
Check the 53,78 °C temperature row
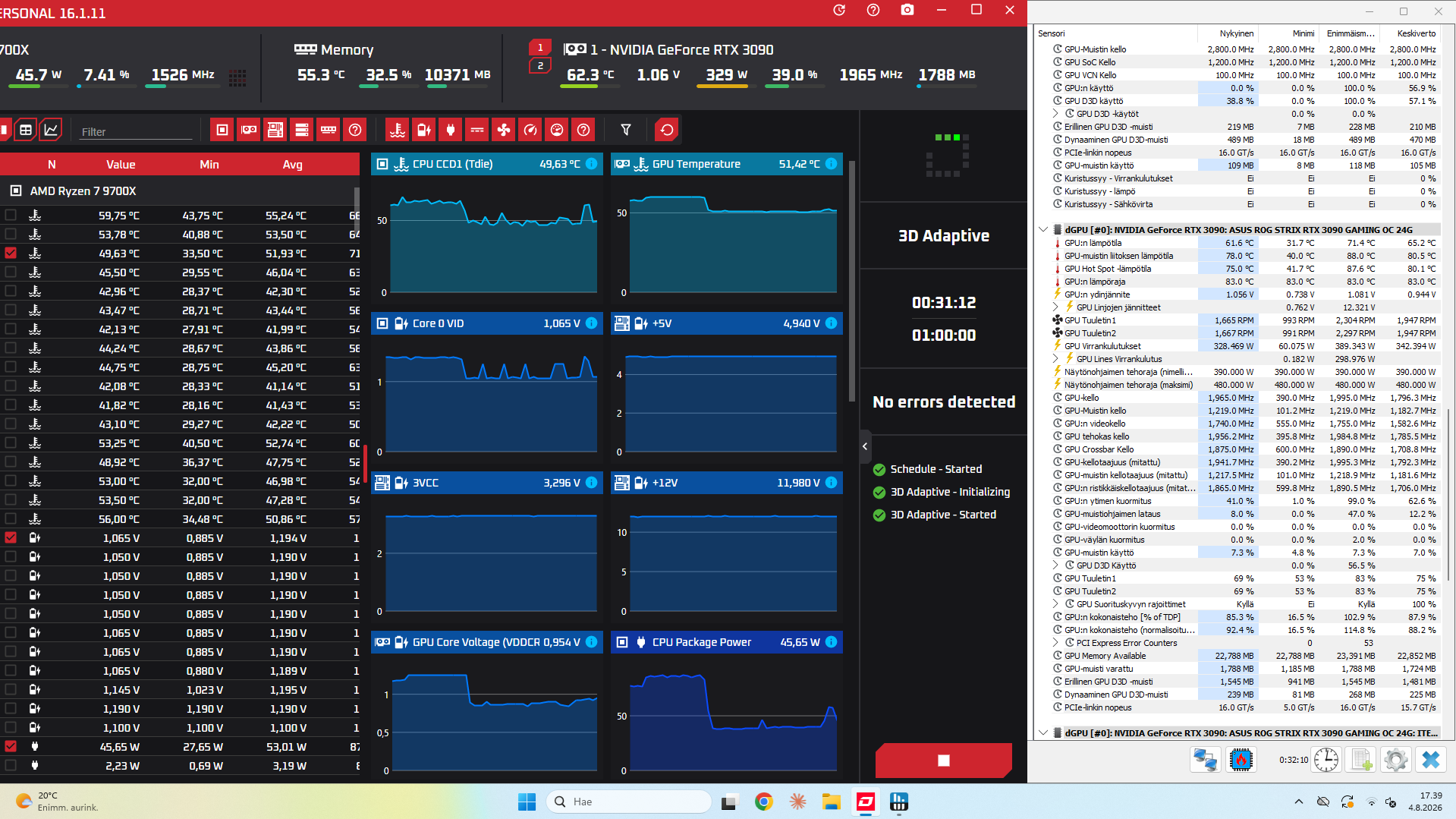[11, 235]
